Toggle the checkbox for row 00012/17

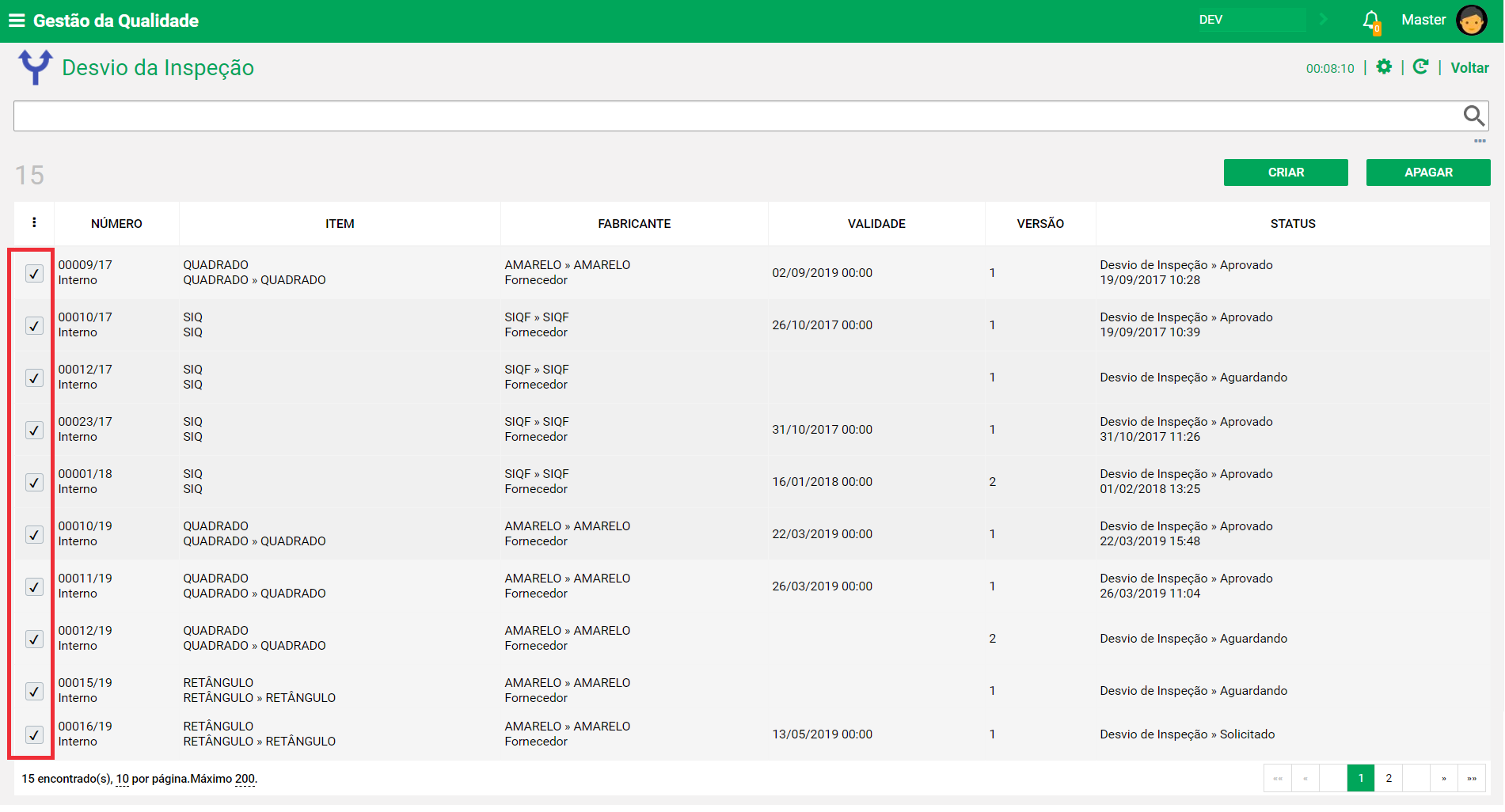(x=34, y=378)
